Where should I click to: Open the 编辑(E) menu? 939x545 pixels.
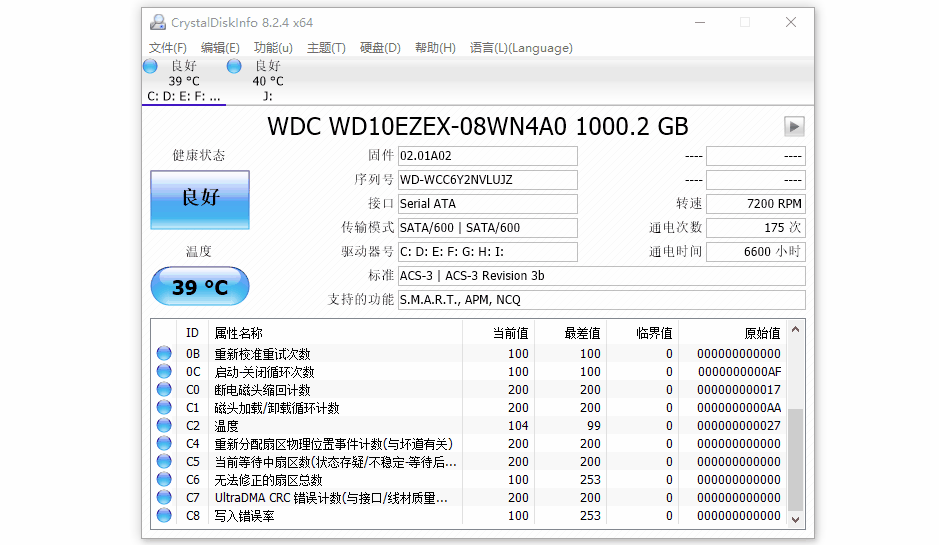tap(220, 48)
